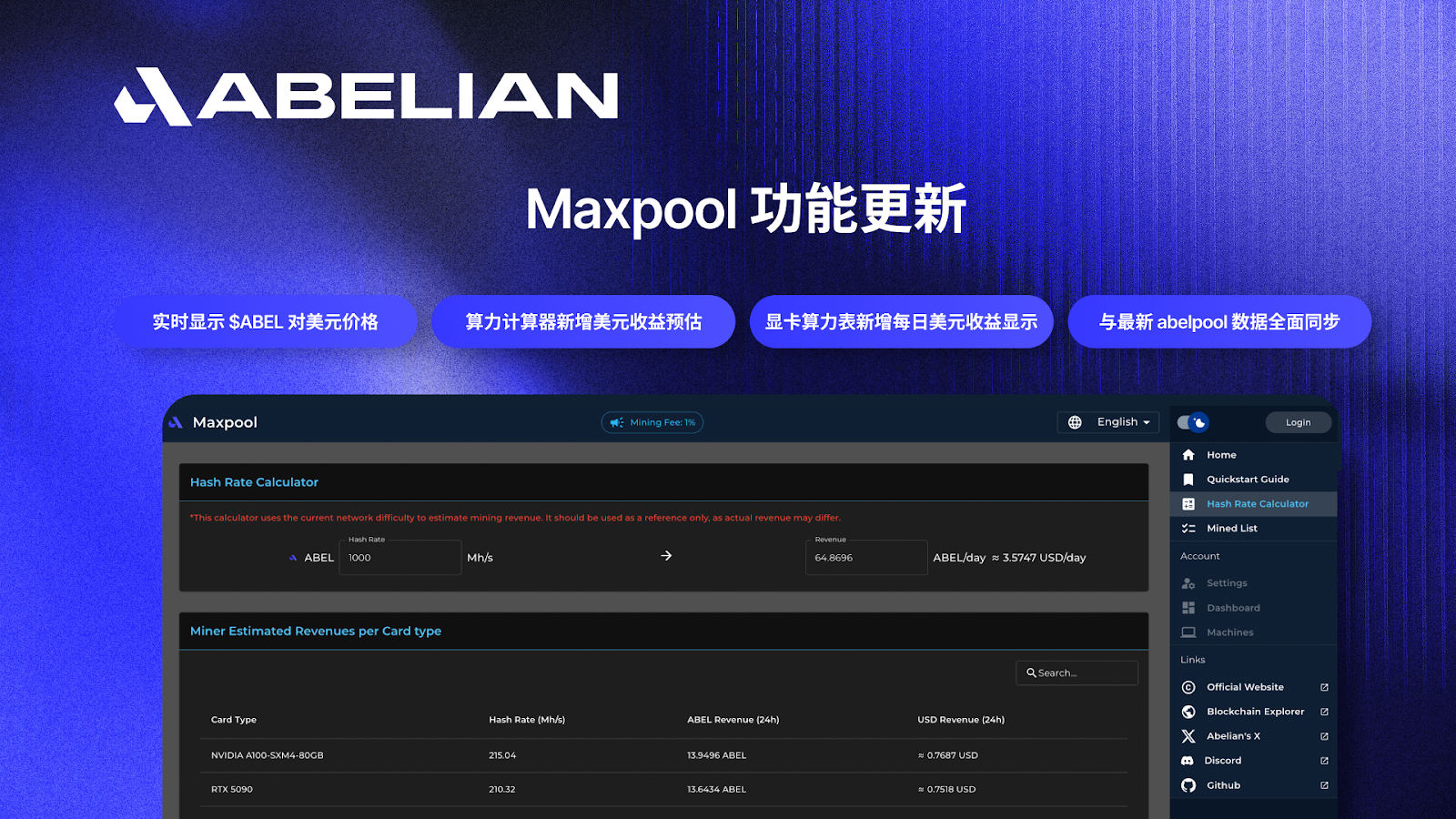This screenshot has width=1456, height=819.
Task: Click Miner Estimated Revenues per Card type title
Action: [x=316, y=631]
